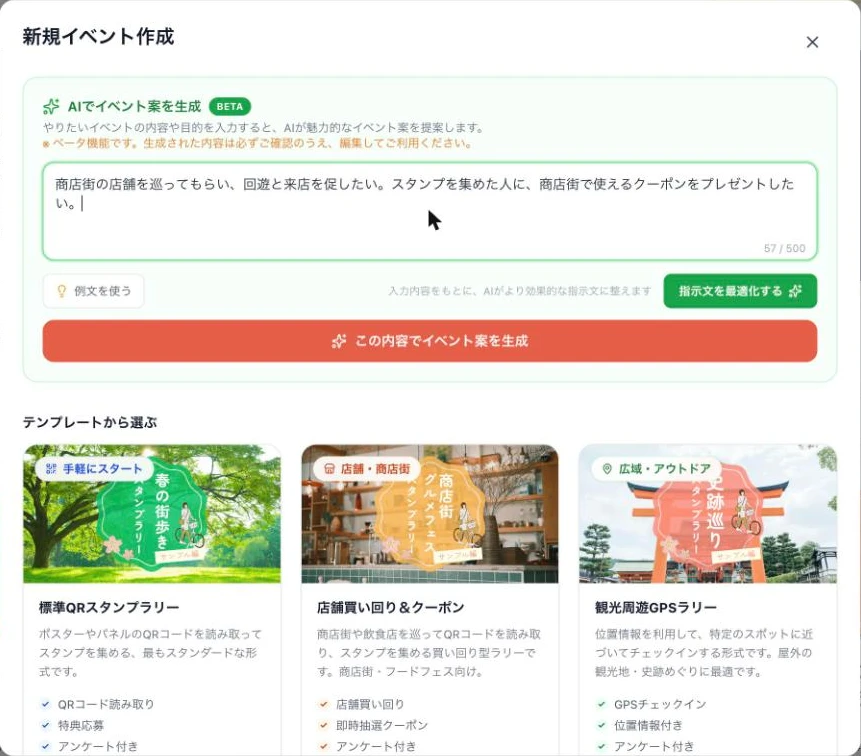Click the 新規イベント作成 dialog title
Screen dimensions: 861x756
point(98,37)
